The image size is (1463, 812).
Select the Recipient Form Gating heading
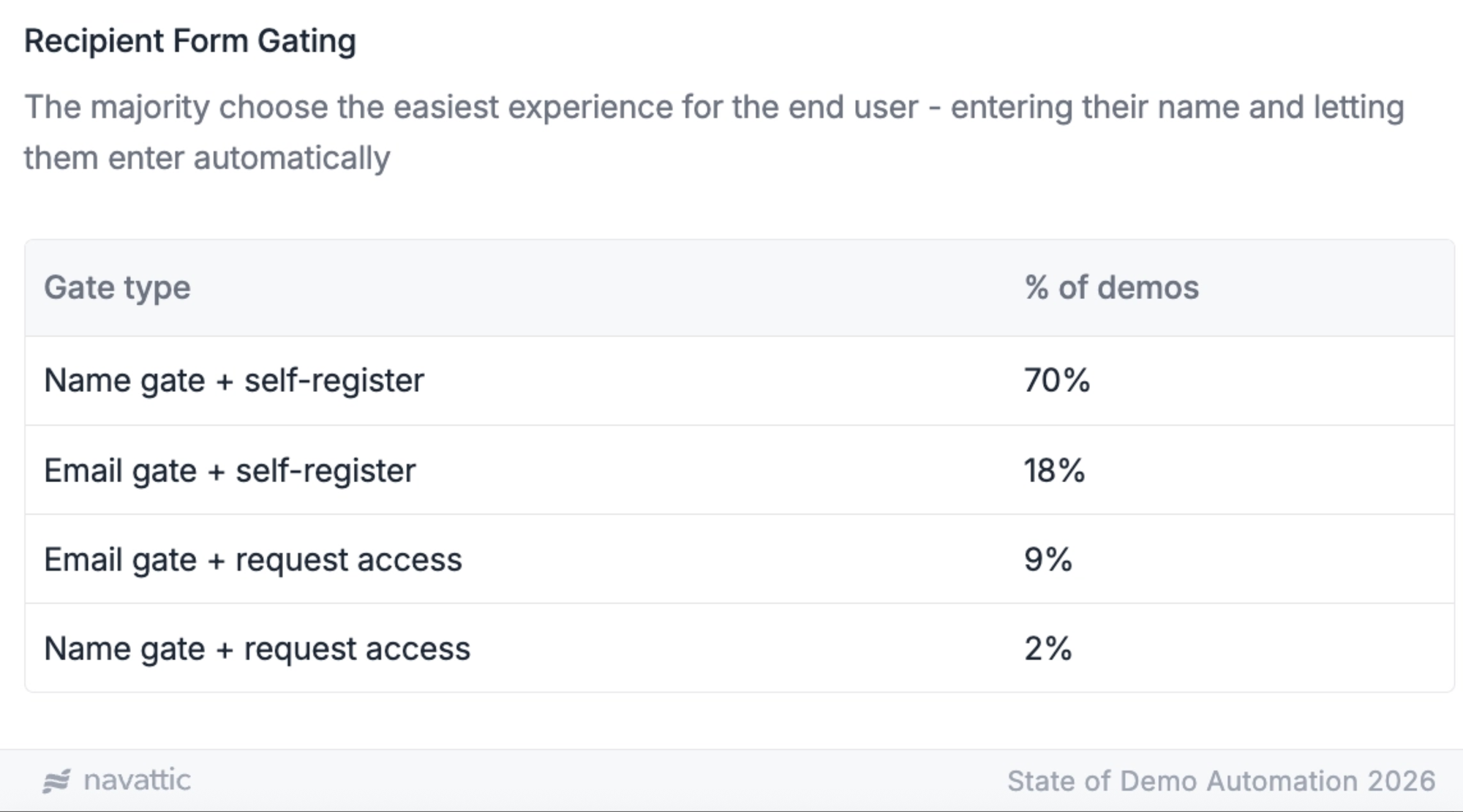point(190,41)
